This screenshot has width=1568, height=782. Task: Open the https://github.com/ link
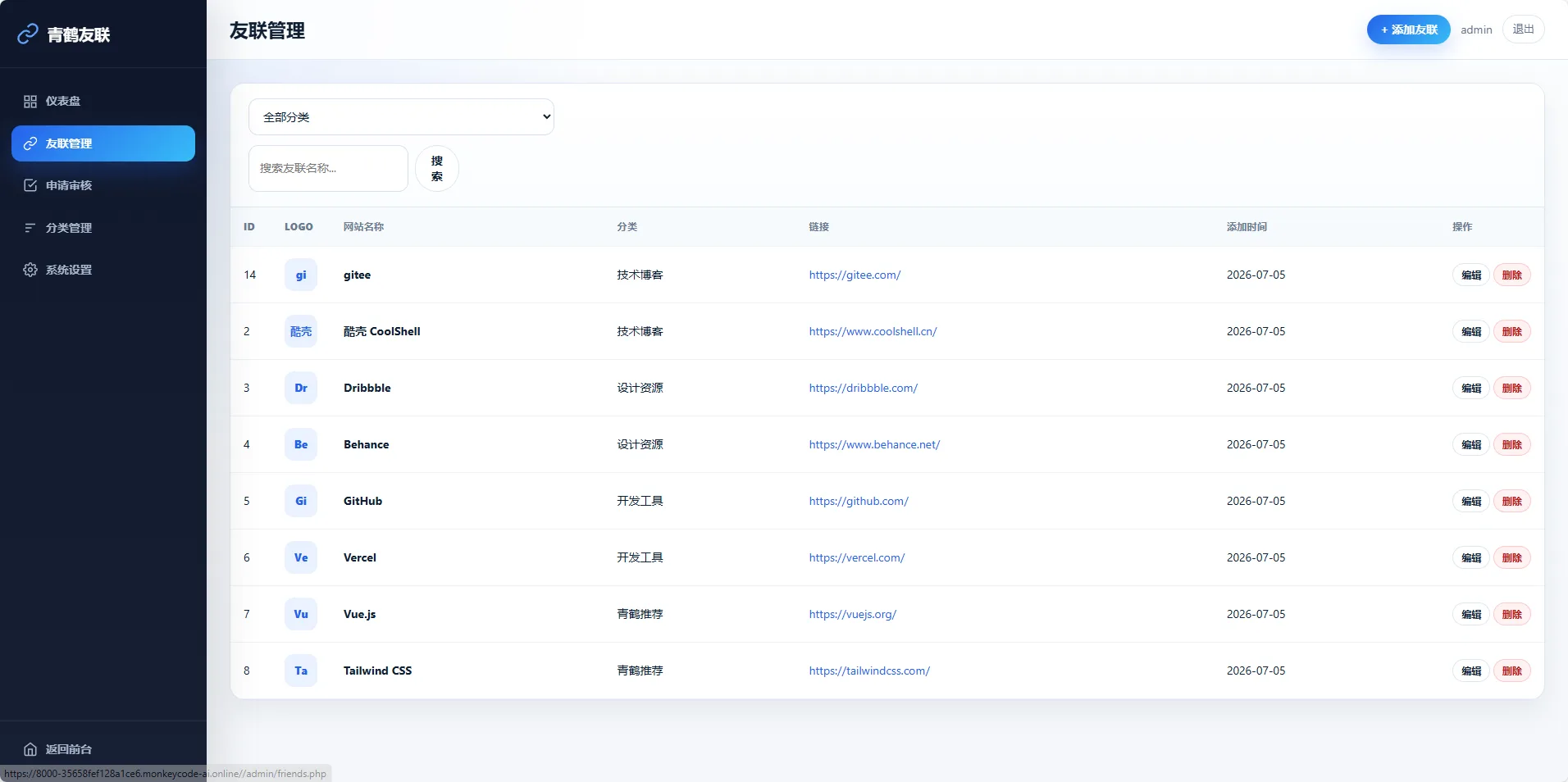859,501
